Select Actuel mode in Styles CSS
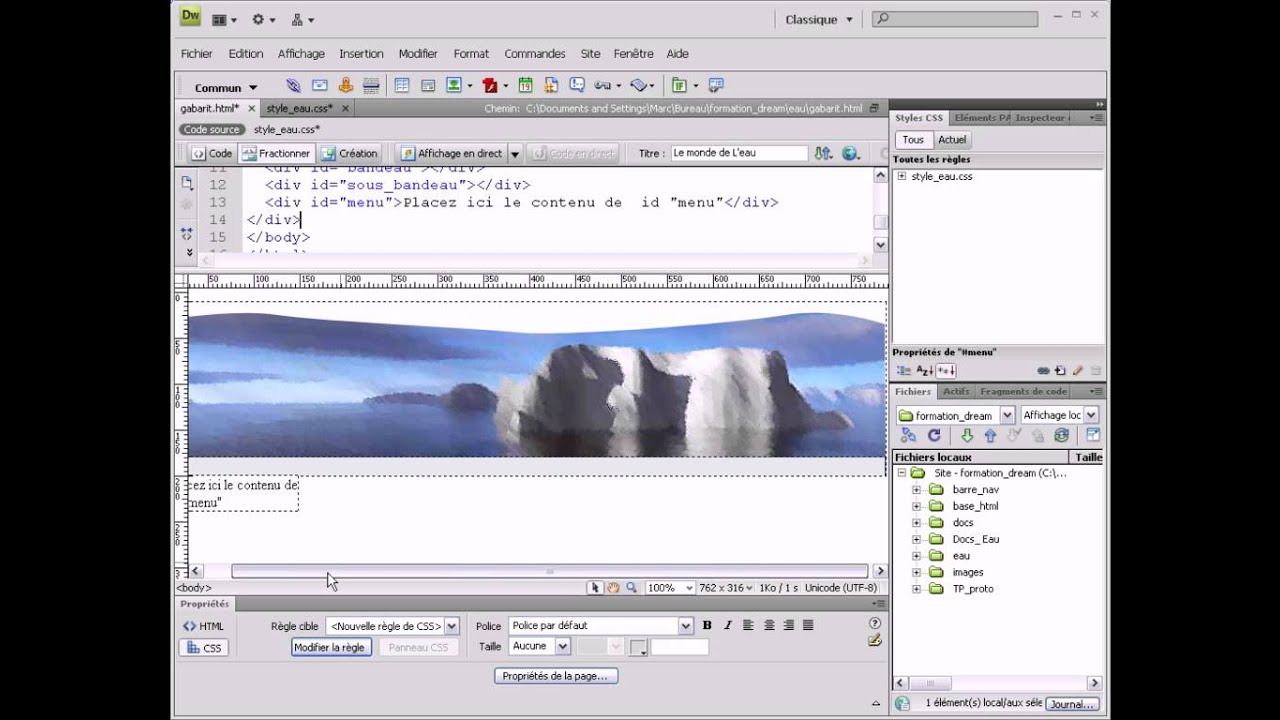 click(x=952, y=140)
